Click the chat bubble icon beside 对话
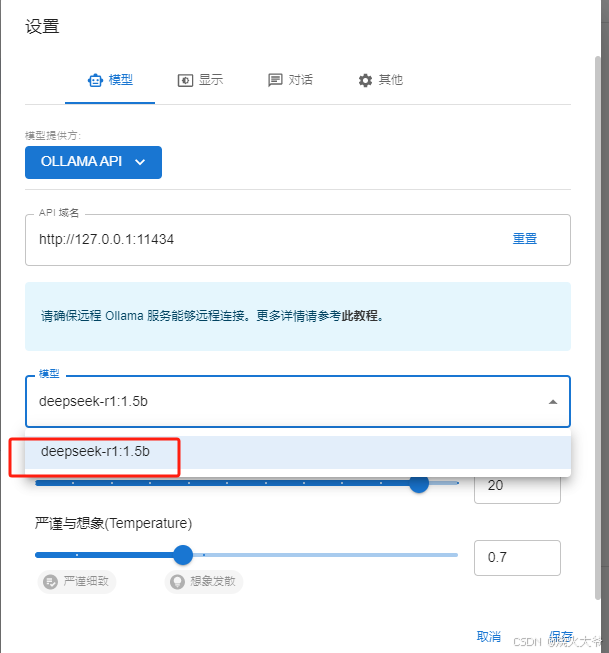 275,80
